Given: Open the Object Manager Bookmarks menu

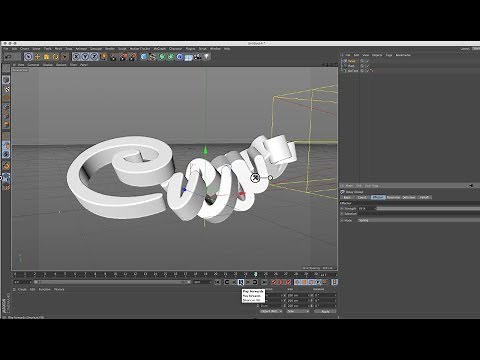Looking at the screenshot, I should tap(403, 55).
